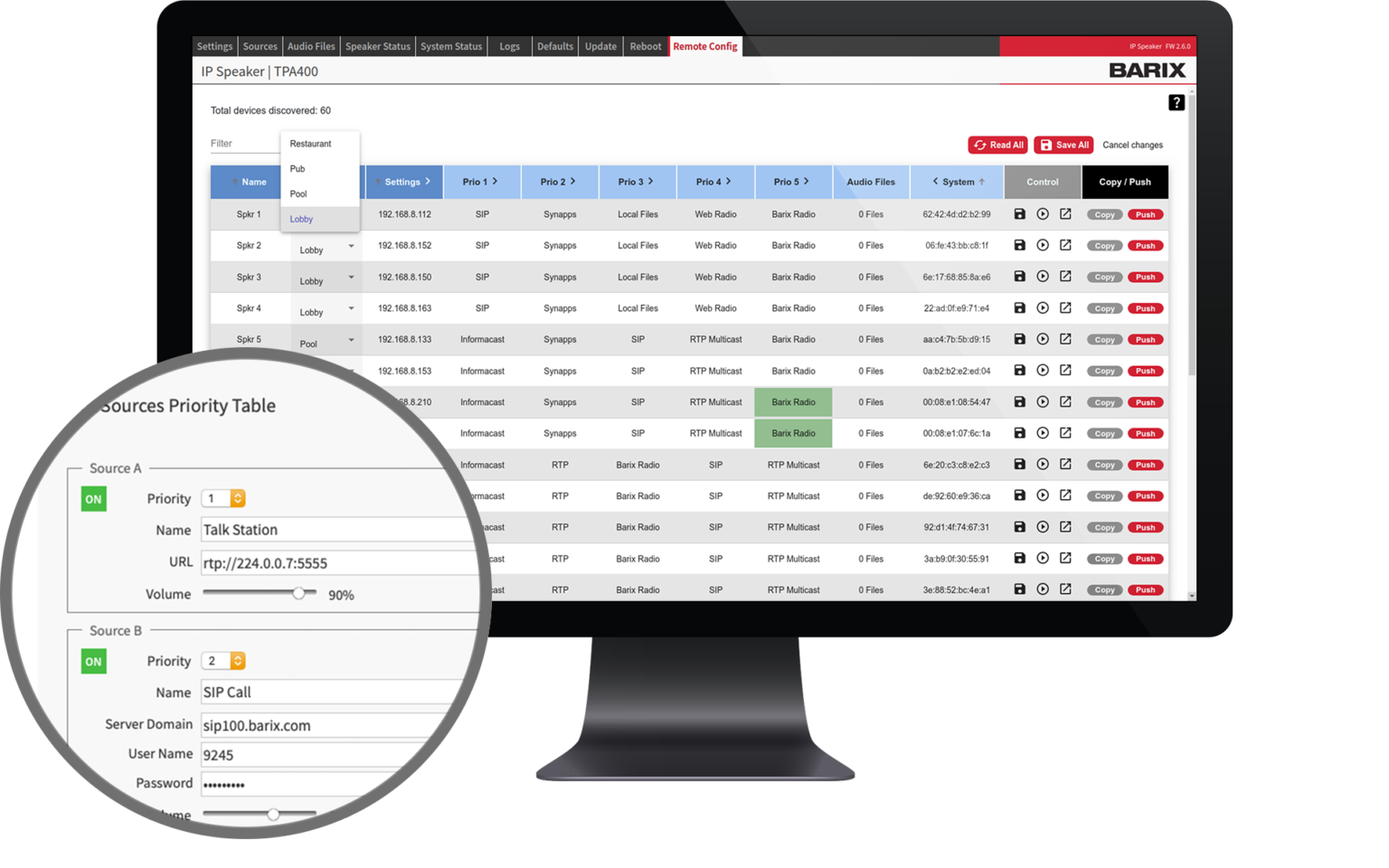Open Source A priority stepper dropdown
The height and width of the screenshot is (868, 1389).
(238, 498)
